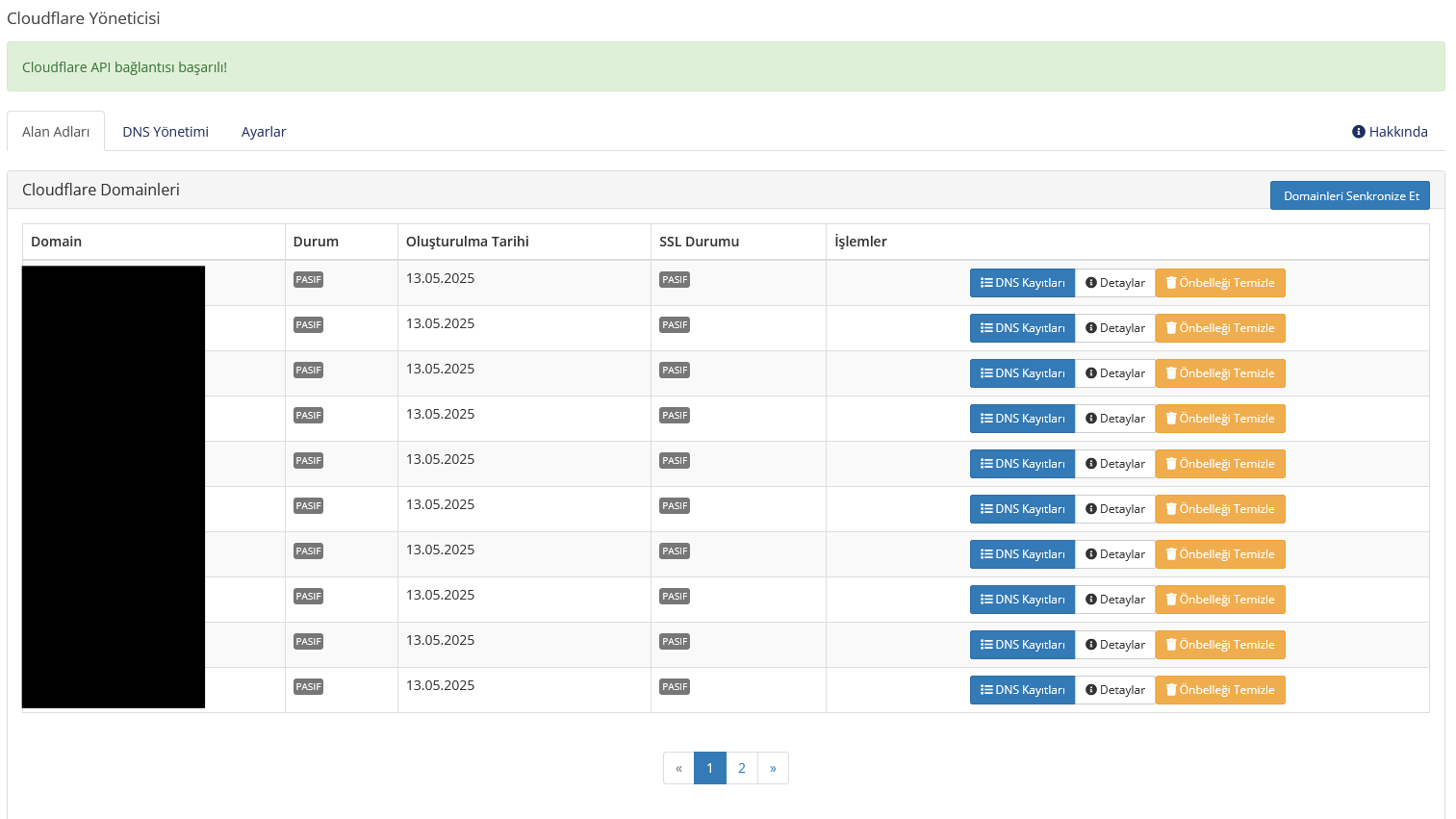Image resolution: width=1456 pixels, height=819 pixels.
Task: Click the previous page arrow in pagination
Action: pos(678,768)
